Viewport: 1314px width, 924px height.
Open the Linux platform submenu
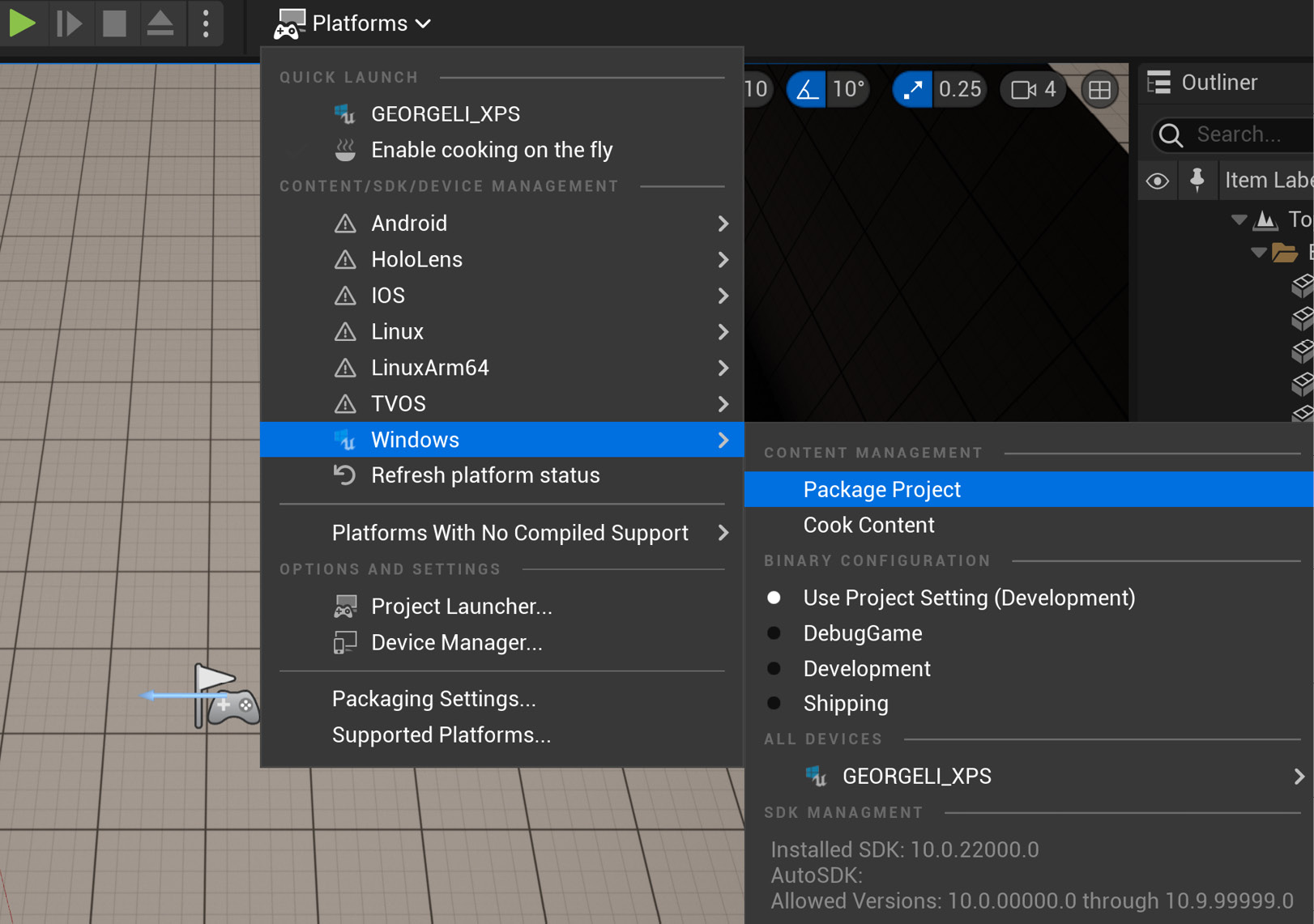click(501, 331)
